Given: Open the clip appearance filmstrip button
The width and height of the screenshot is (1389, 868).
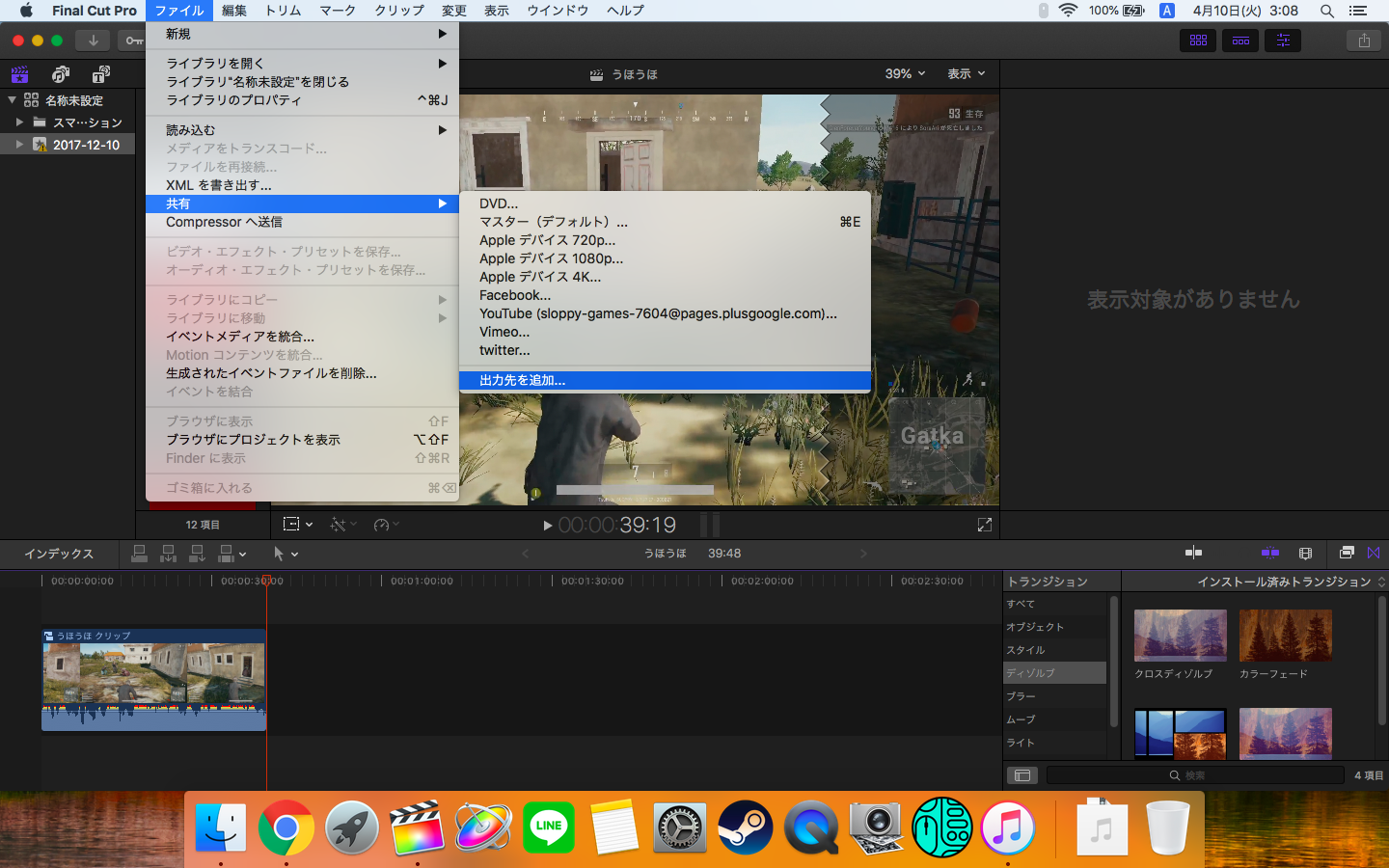Looking at the screenshot, I should (x=1305, y=553).
